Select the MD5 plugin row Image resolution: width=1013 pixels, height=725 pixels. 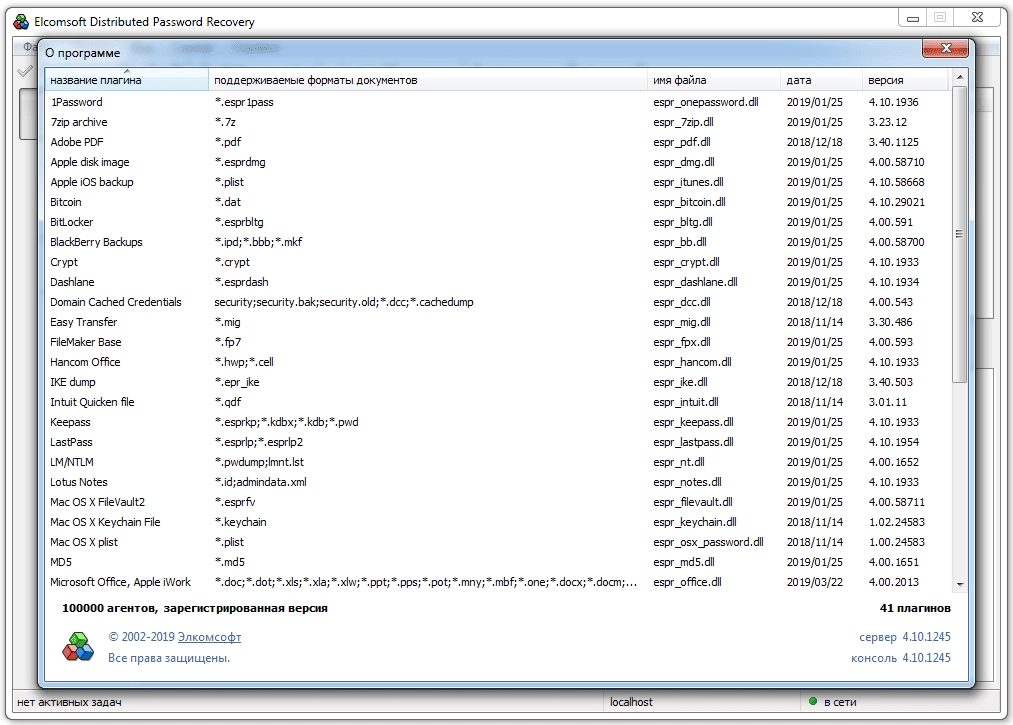tap(497, 563)
